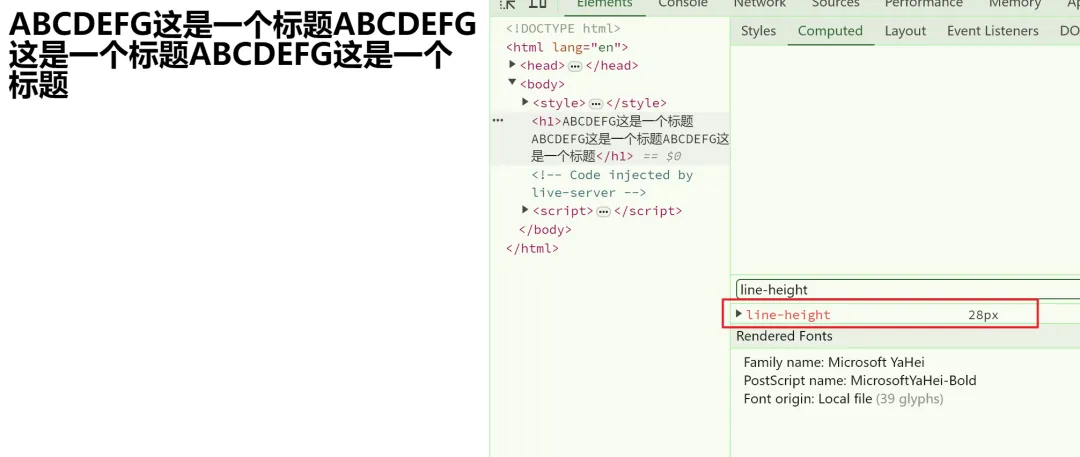Select the html lang="en" node
The width and height of the screenshot is (1080, 457).
(567, 48)
